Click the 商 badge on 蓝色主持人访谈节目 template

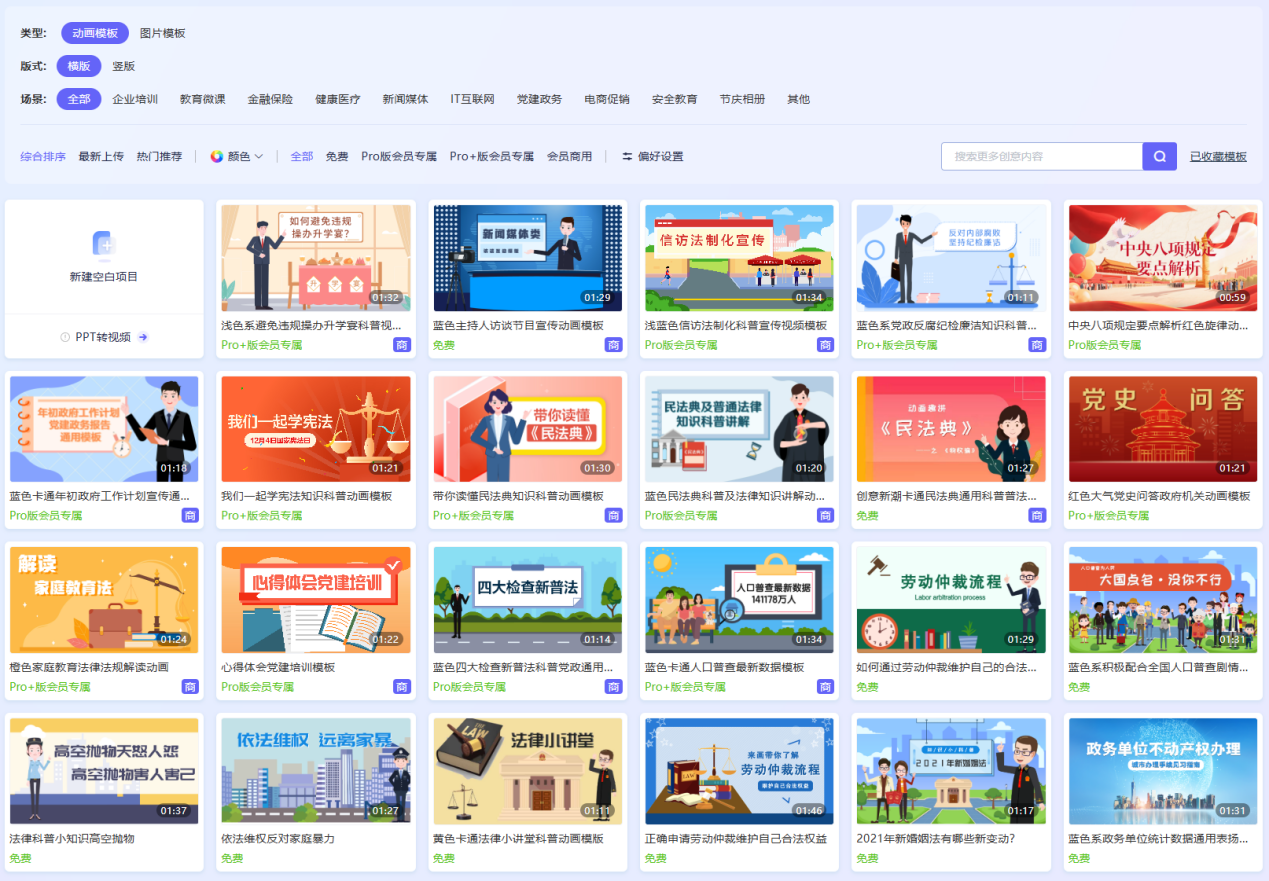click(x=615, y=345)
